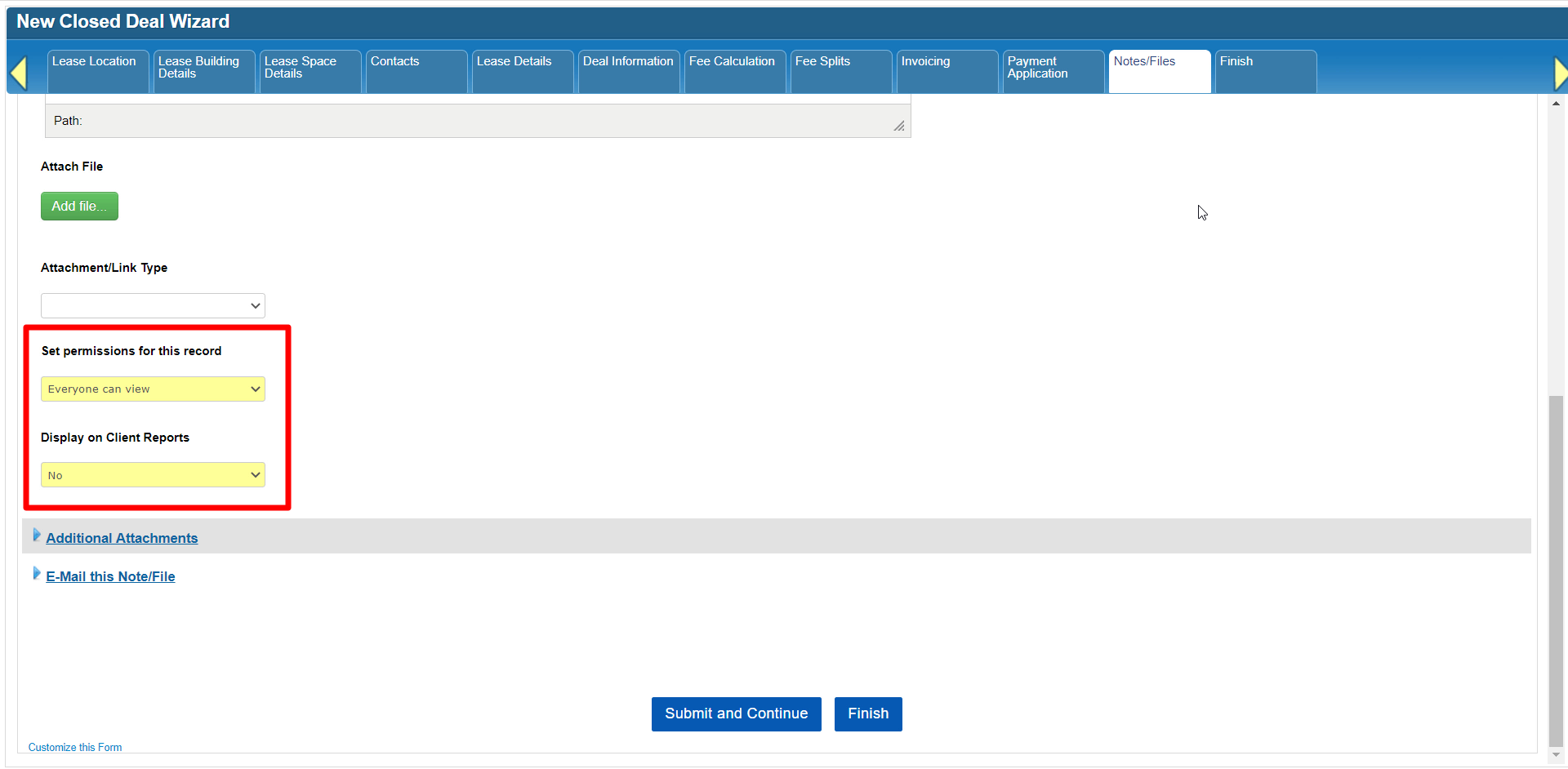The image size is (1568, 769).
Task: Expand the E-Mail this Note/File triangle
Action: pos(36,574)
